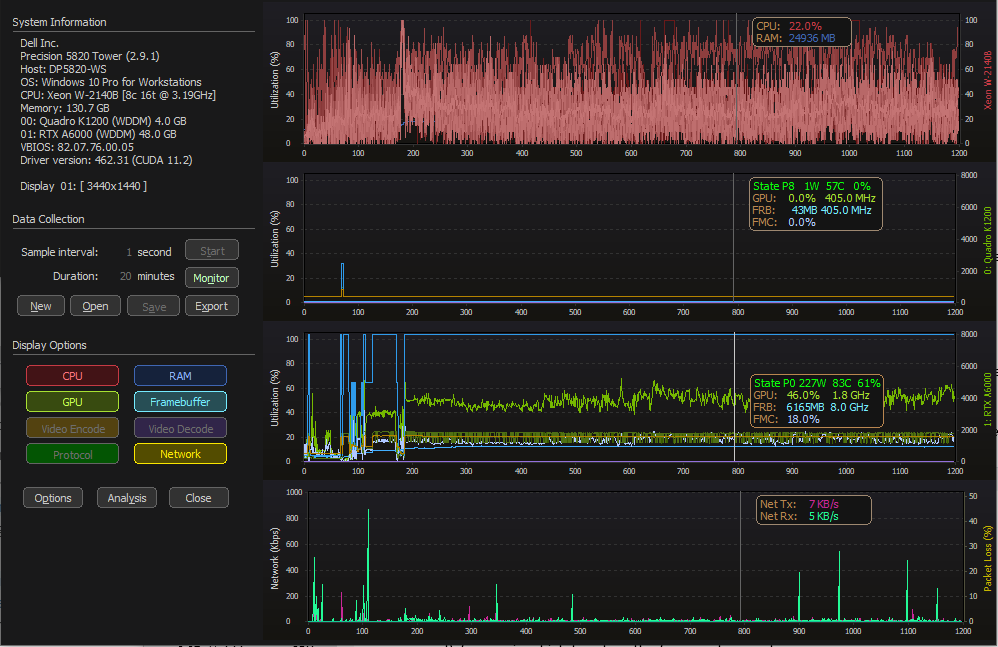
Task: Toggle the CPU display option
Action: [72, 375]
